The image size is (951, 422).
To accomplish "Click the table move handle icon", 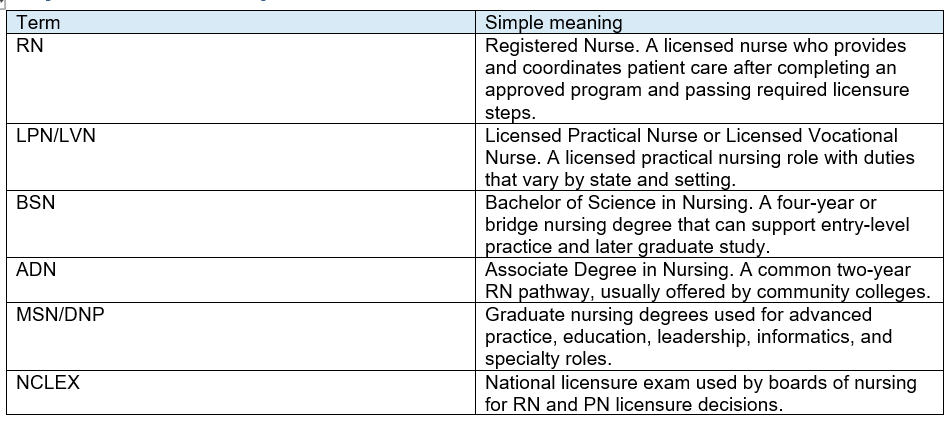I will coord(2,3).
